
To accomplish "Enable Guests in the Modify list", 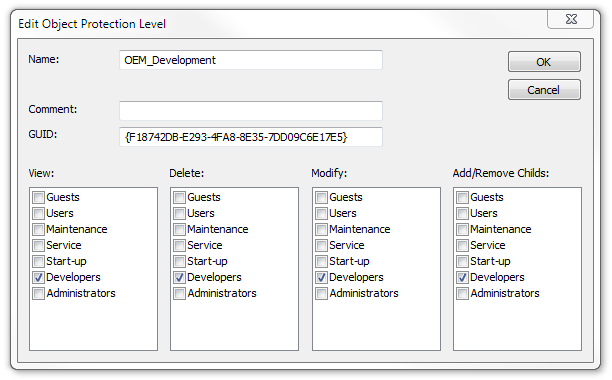I will click(x=321, y=197).
